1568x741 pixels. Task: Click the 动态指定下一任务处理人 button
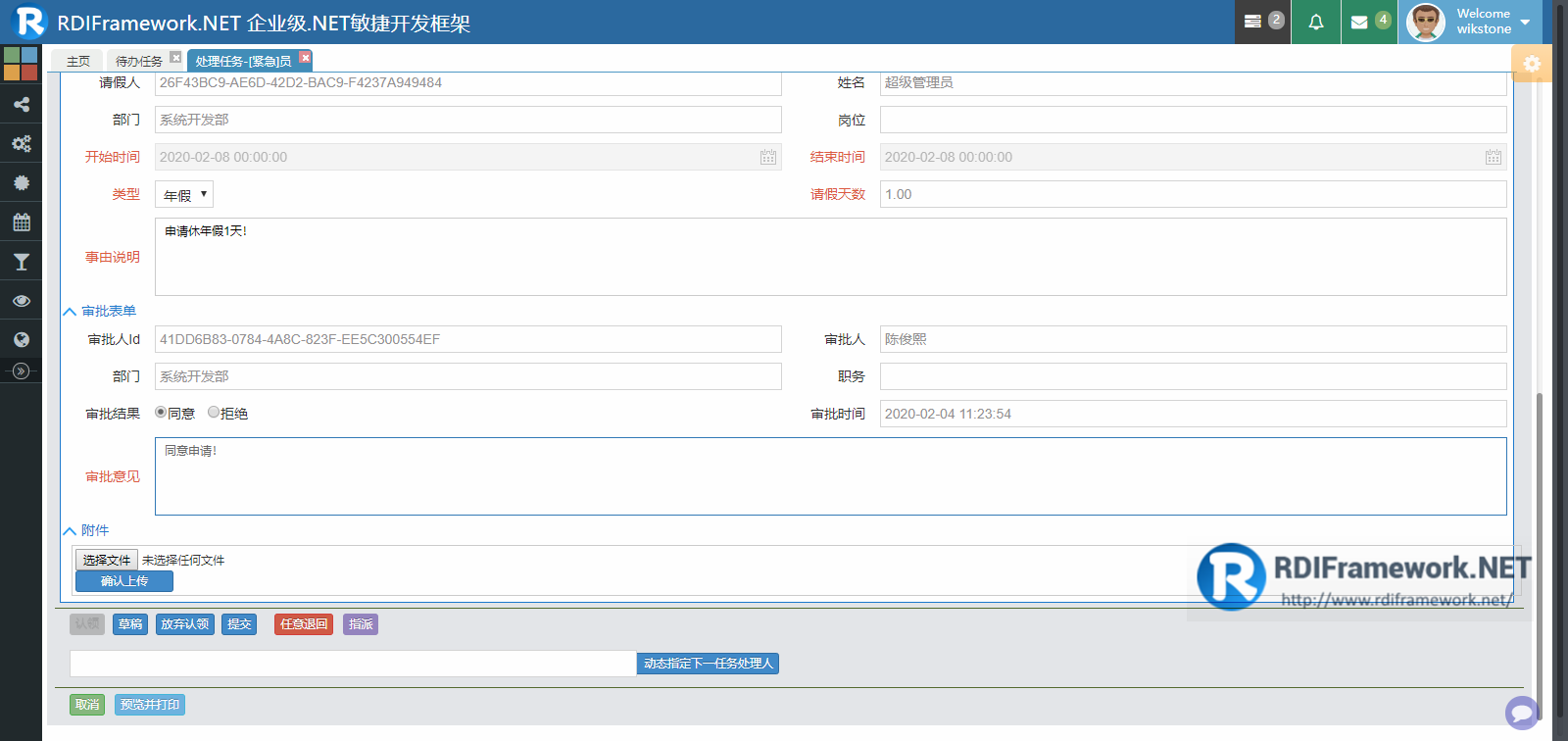pyautogui.click(x=708, y=664)
